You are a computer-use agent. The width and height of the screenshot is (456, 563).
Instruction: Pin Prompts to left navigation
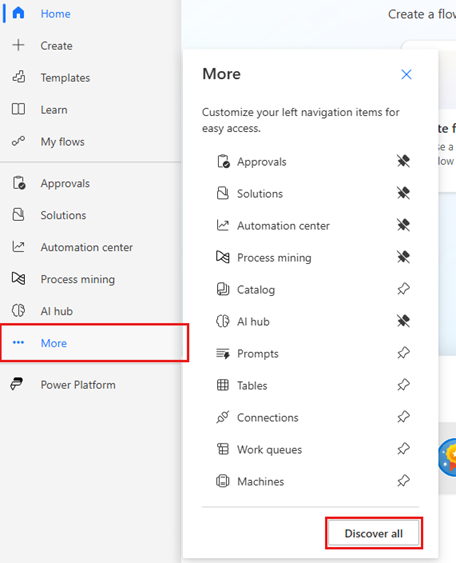(403, 353)
